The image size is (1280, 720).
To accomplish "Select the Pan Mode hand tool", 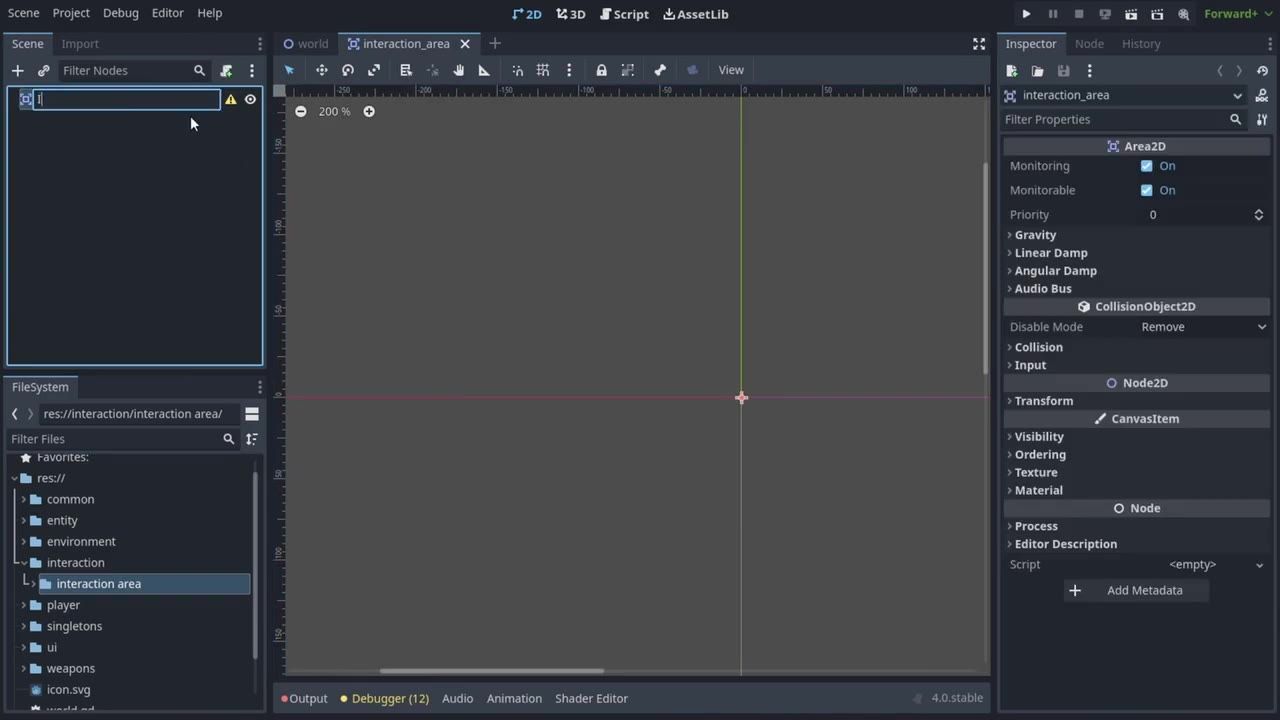I will [x=459, y=70].
